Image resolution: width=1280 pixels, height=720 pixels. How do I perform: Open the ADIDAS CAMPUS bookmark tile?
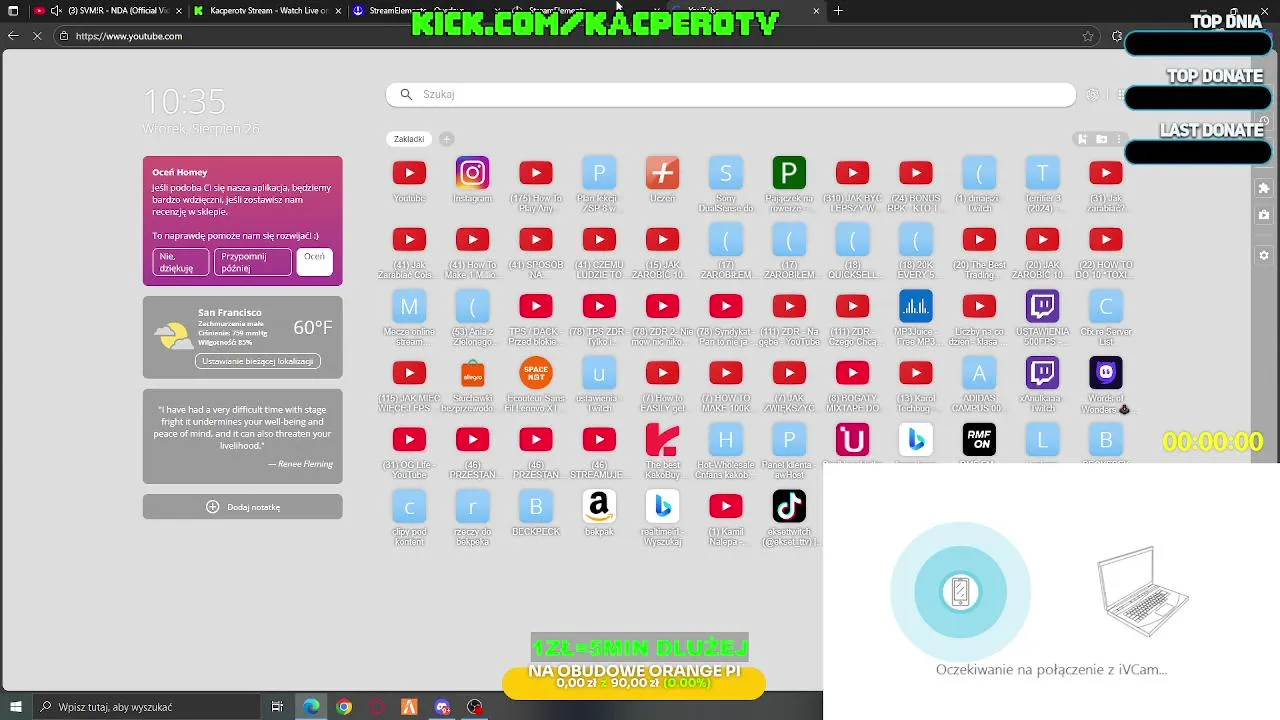click(x=979, y=373)
